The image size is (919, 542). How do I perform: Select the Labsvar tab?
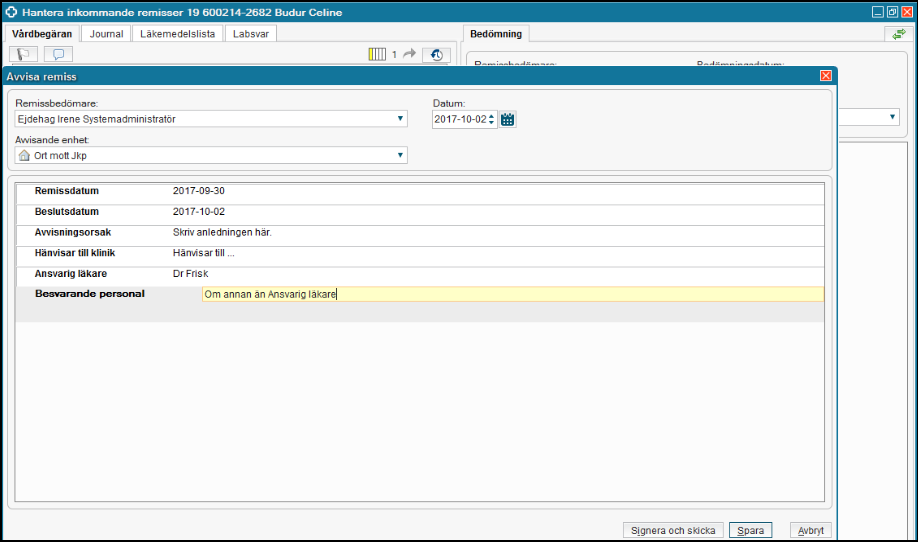250,34
